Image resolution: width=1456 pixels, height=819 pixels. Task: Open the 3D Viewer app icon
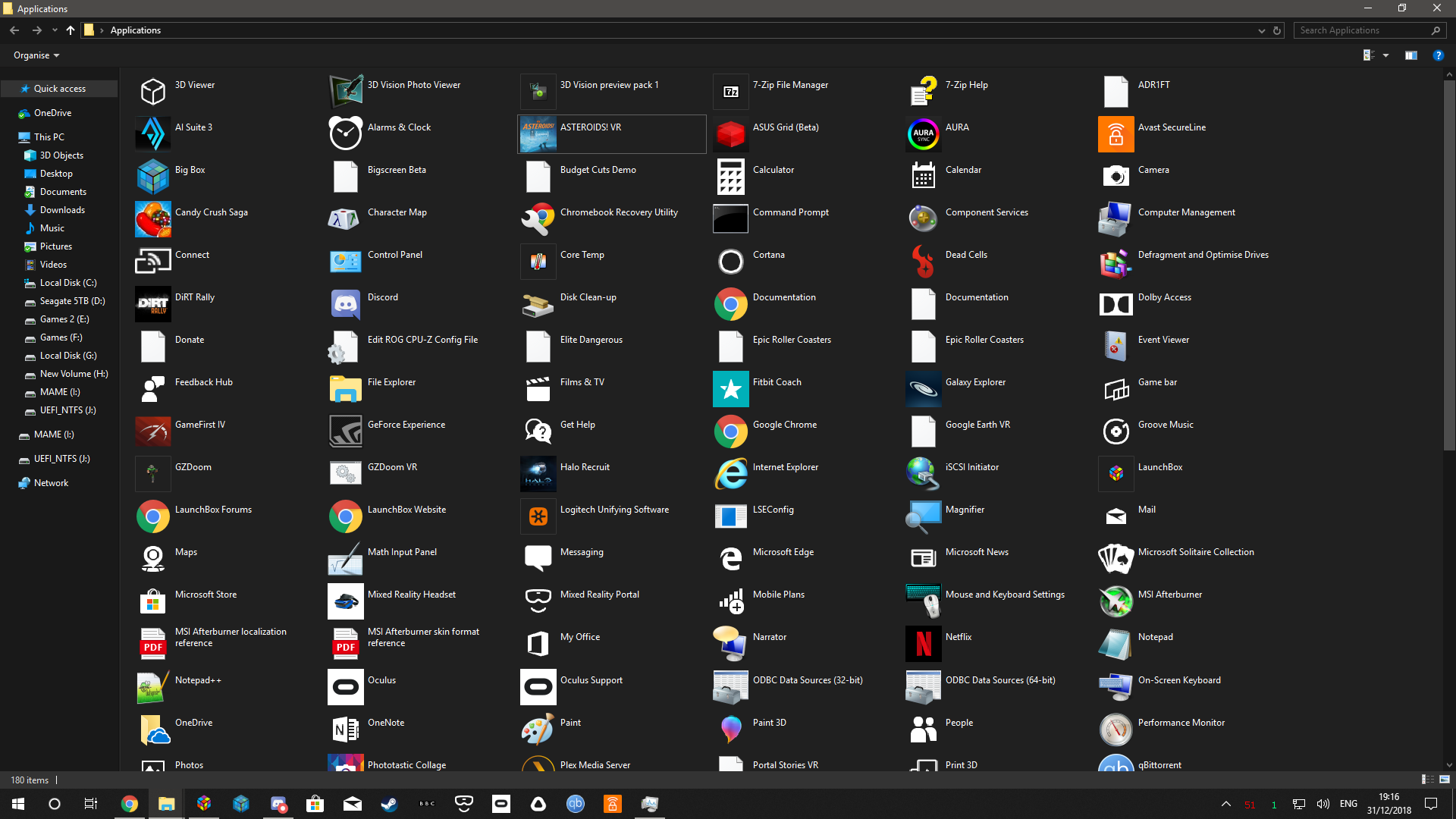[x=153, y=92]
